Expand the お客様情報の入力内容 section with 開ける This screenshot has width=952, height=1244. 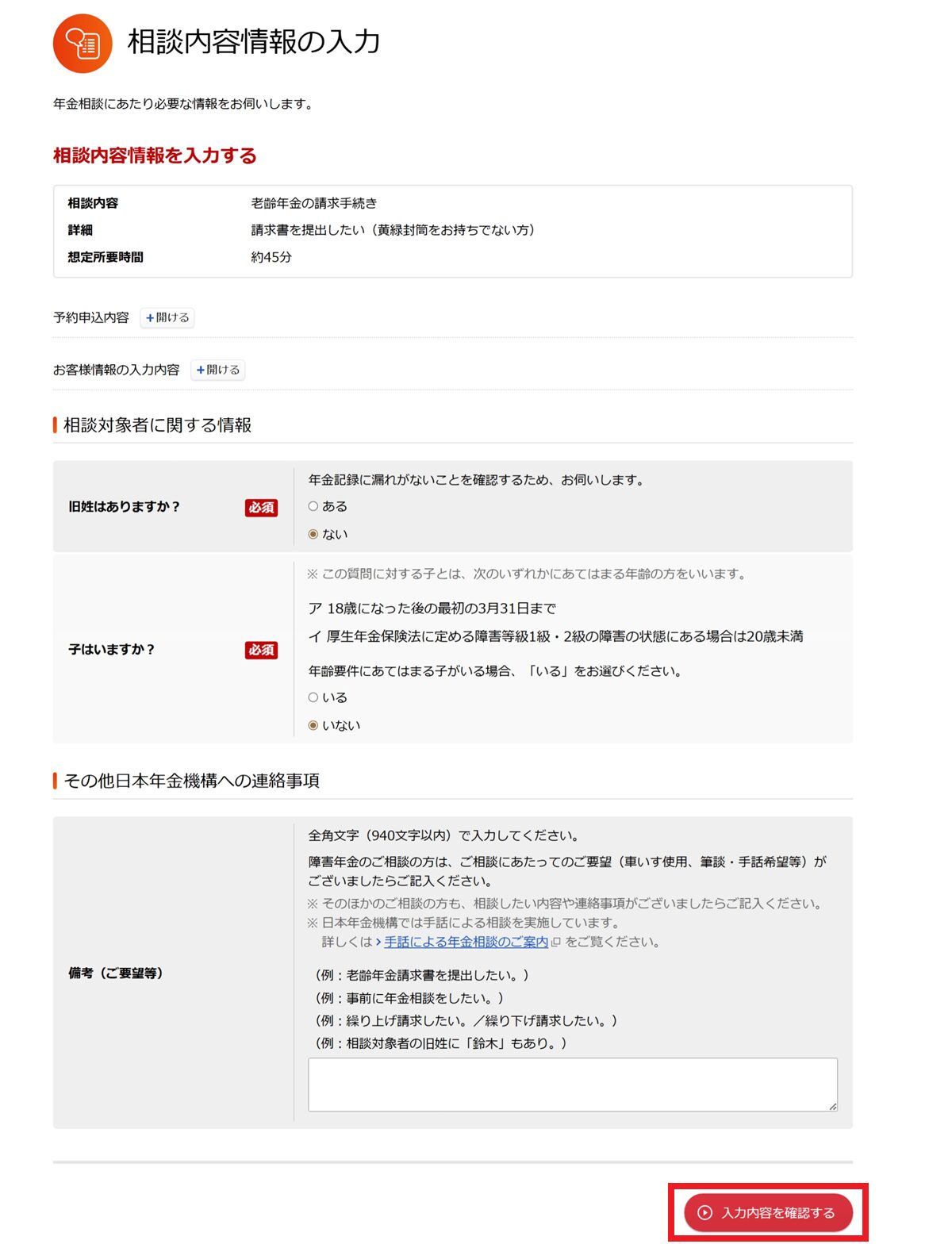click(x=218, y=370)
